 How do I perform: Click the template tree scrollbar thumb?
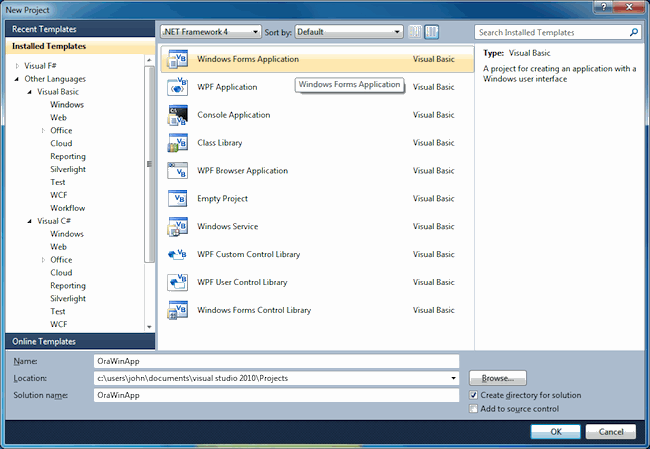tap(149, 164)
